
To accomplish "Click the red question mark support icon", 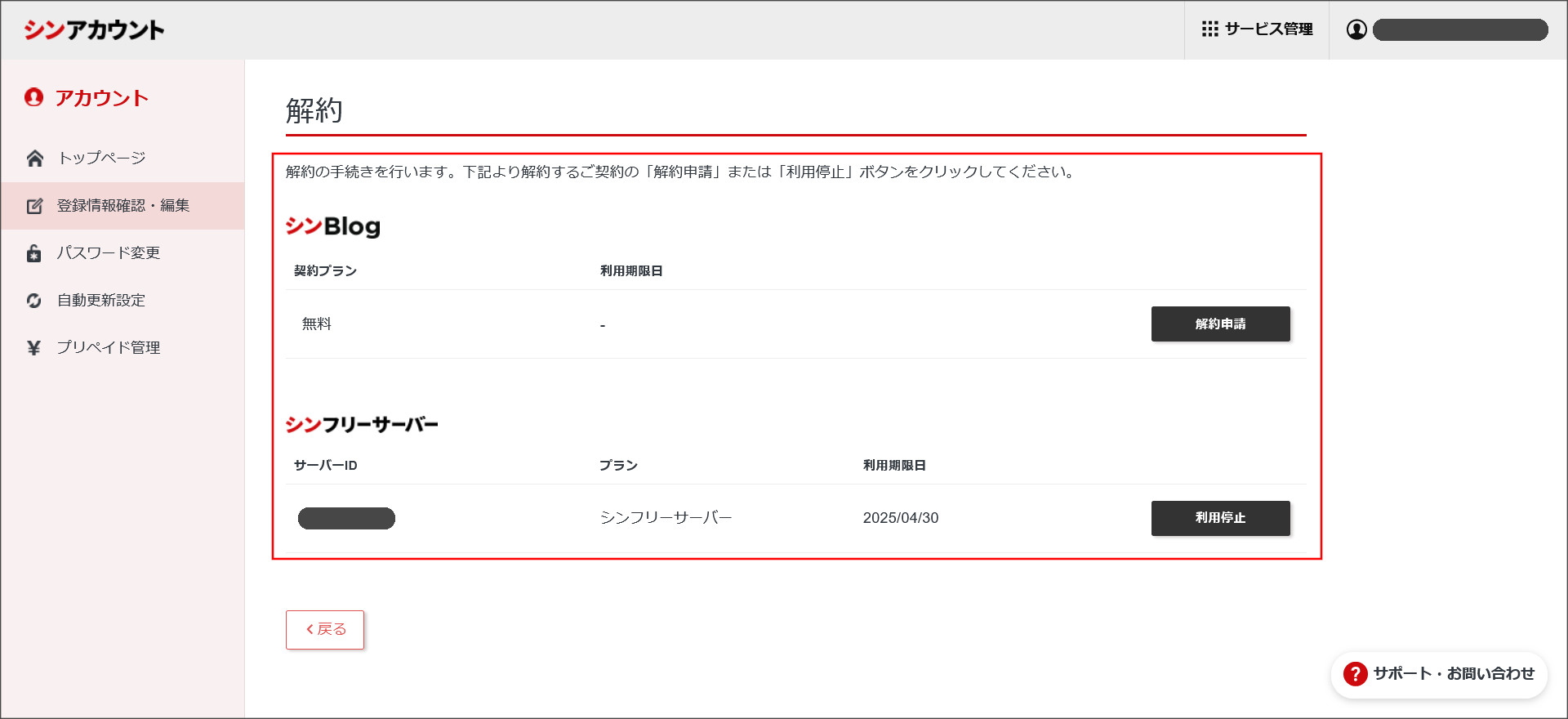I will tap(1355, 674).
